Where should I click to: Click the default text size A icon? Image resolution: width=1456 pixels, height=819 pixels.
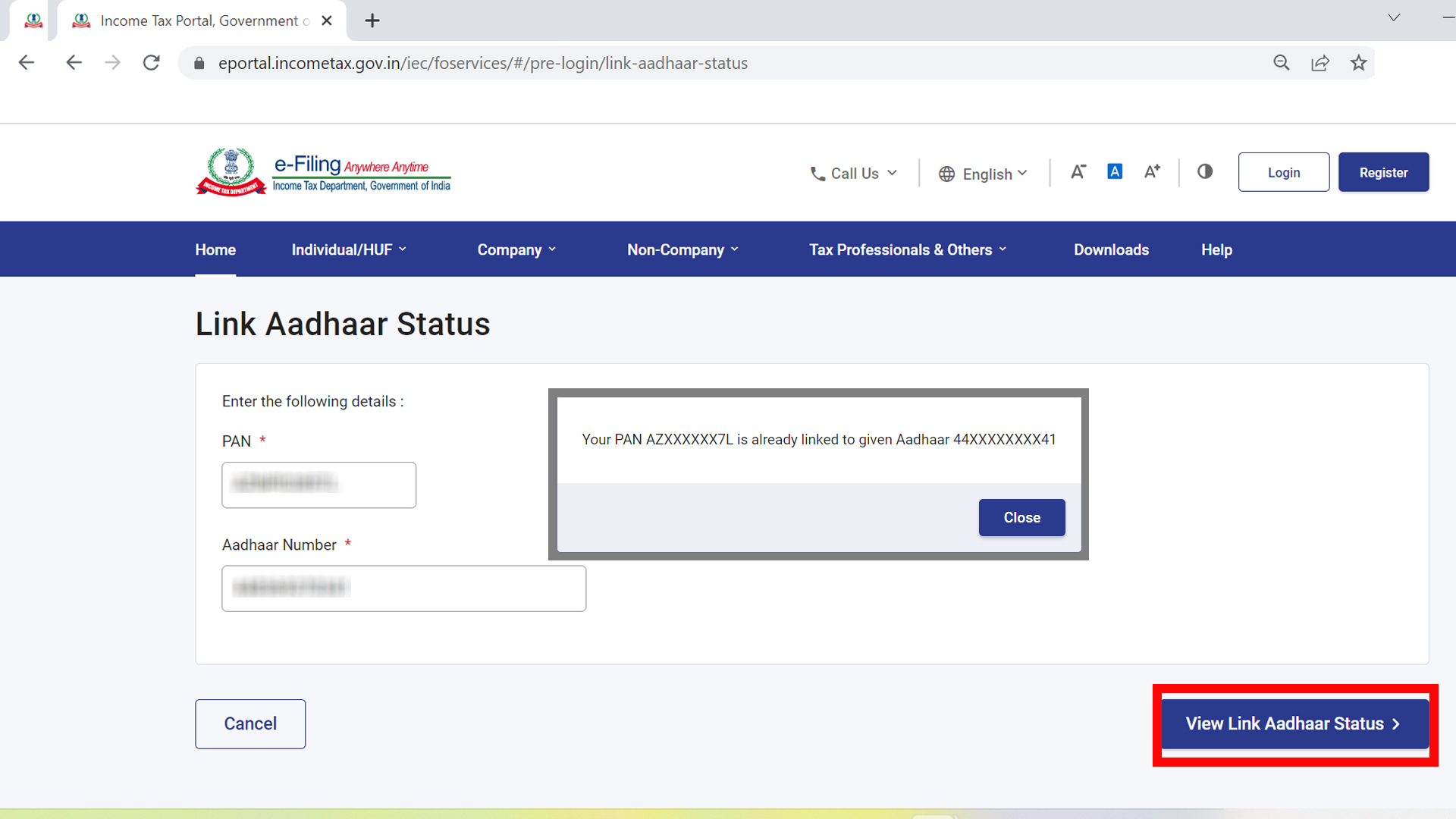click(1114, 171)
